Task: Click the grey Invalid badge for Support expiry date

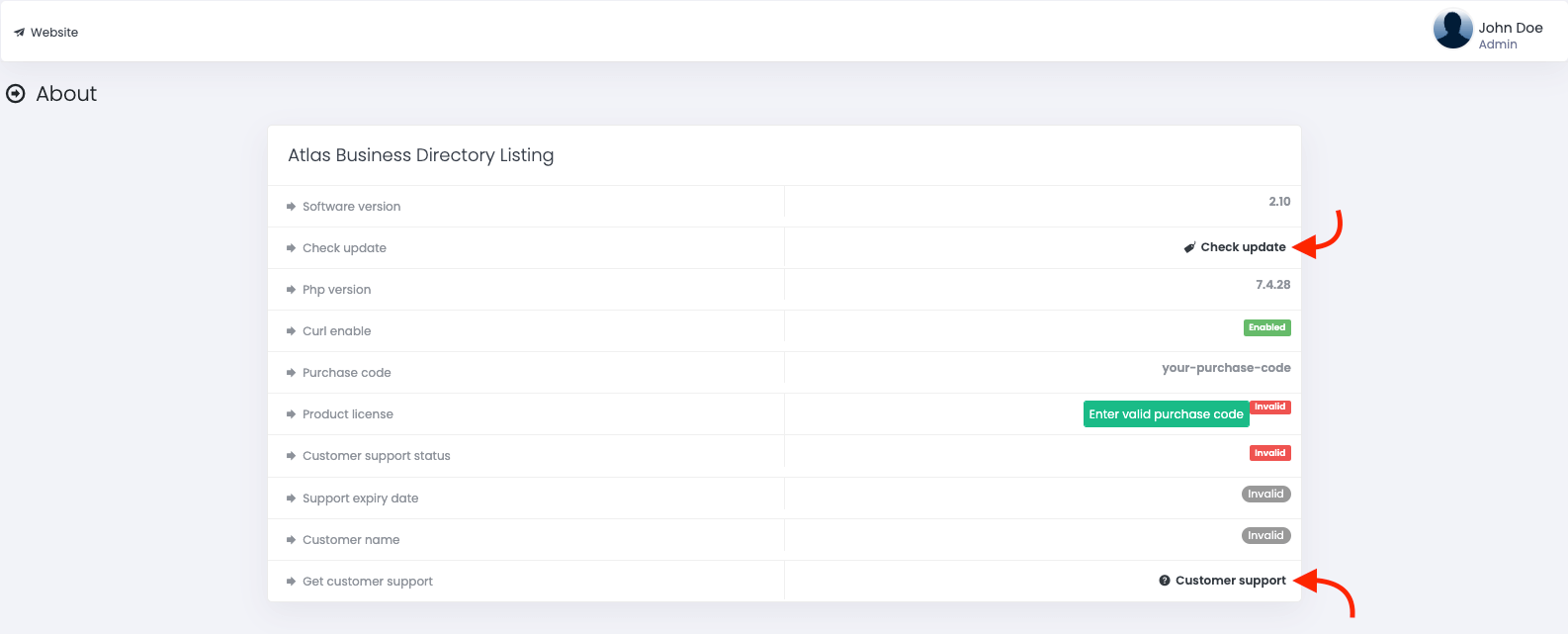Action: coord(1266,494)
